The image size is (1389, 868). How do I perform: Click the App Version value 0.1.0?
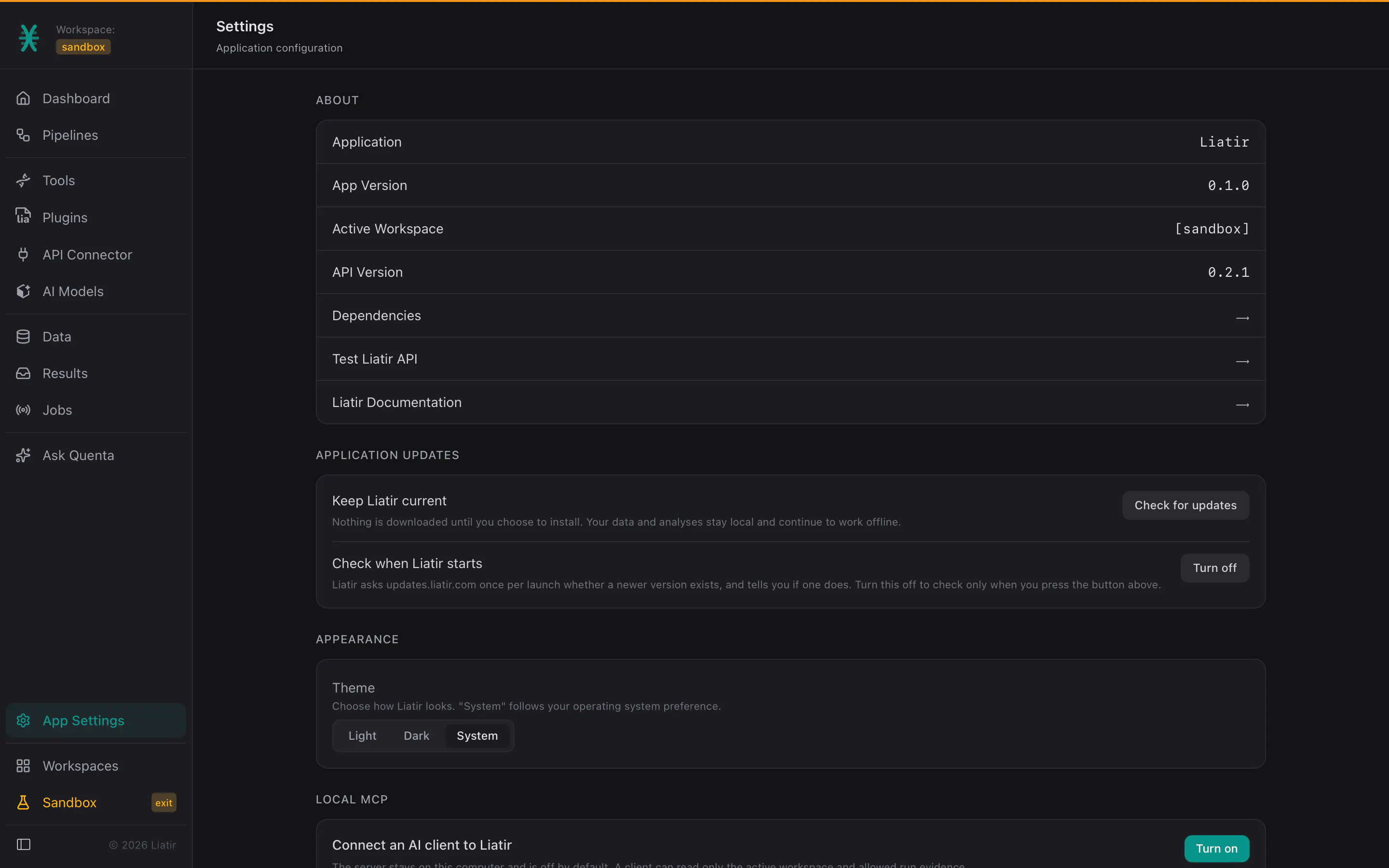1228,186
